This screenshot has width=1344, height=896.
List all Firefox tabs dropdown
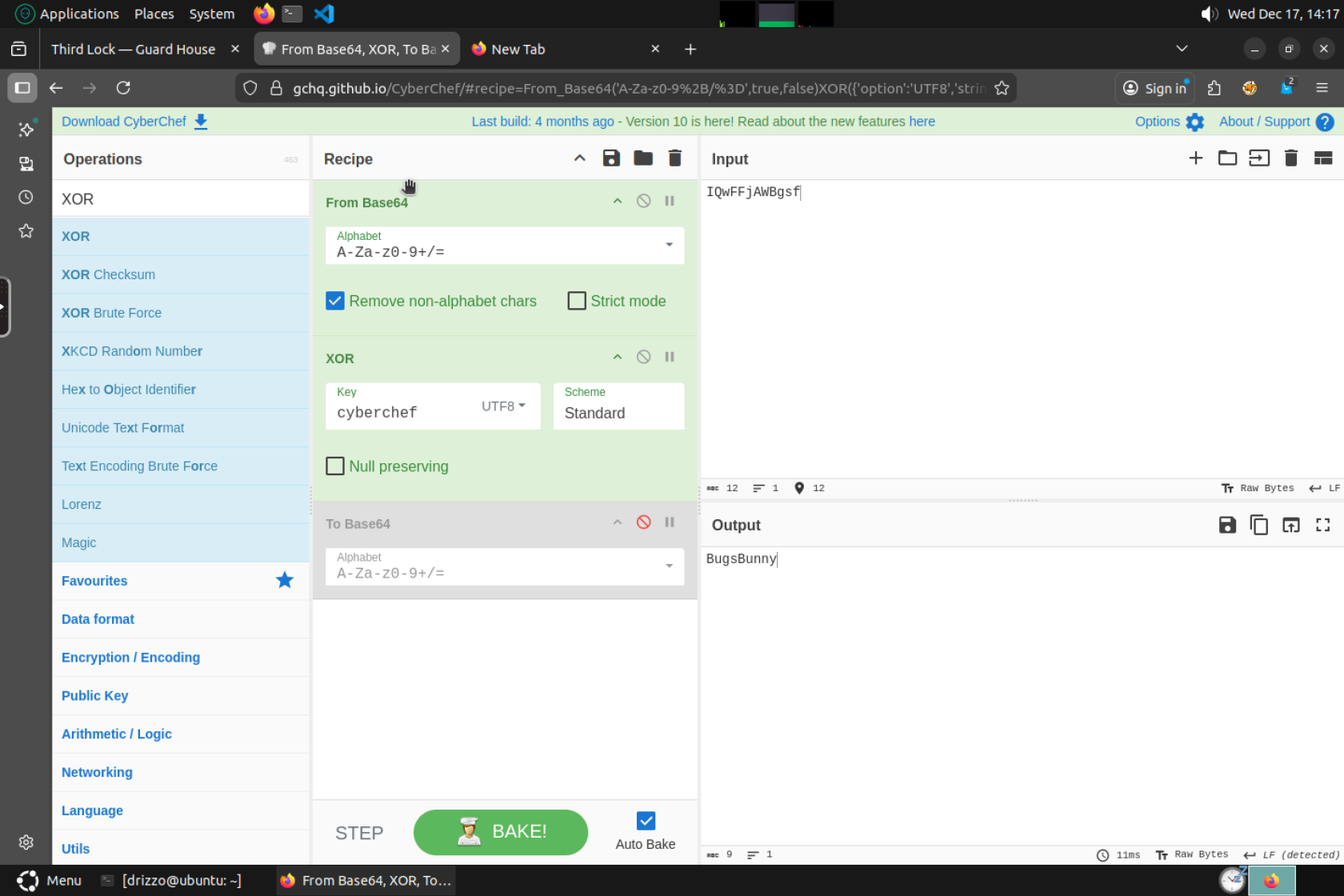[1182, 49]
